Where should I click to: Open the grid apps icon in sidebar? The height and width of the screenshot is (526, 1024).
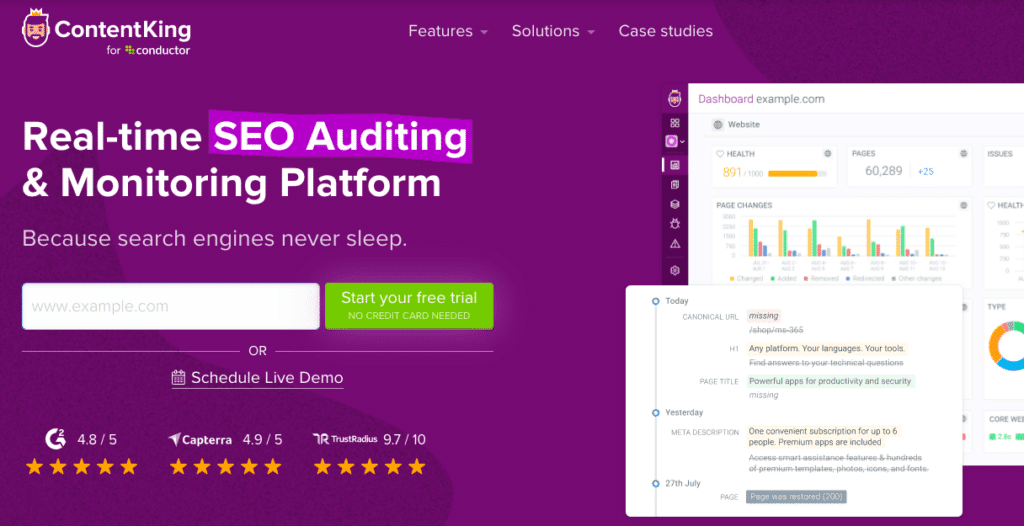tap(675, 123)
